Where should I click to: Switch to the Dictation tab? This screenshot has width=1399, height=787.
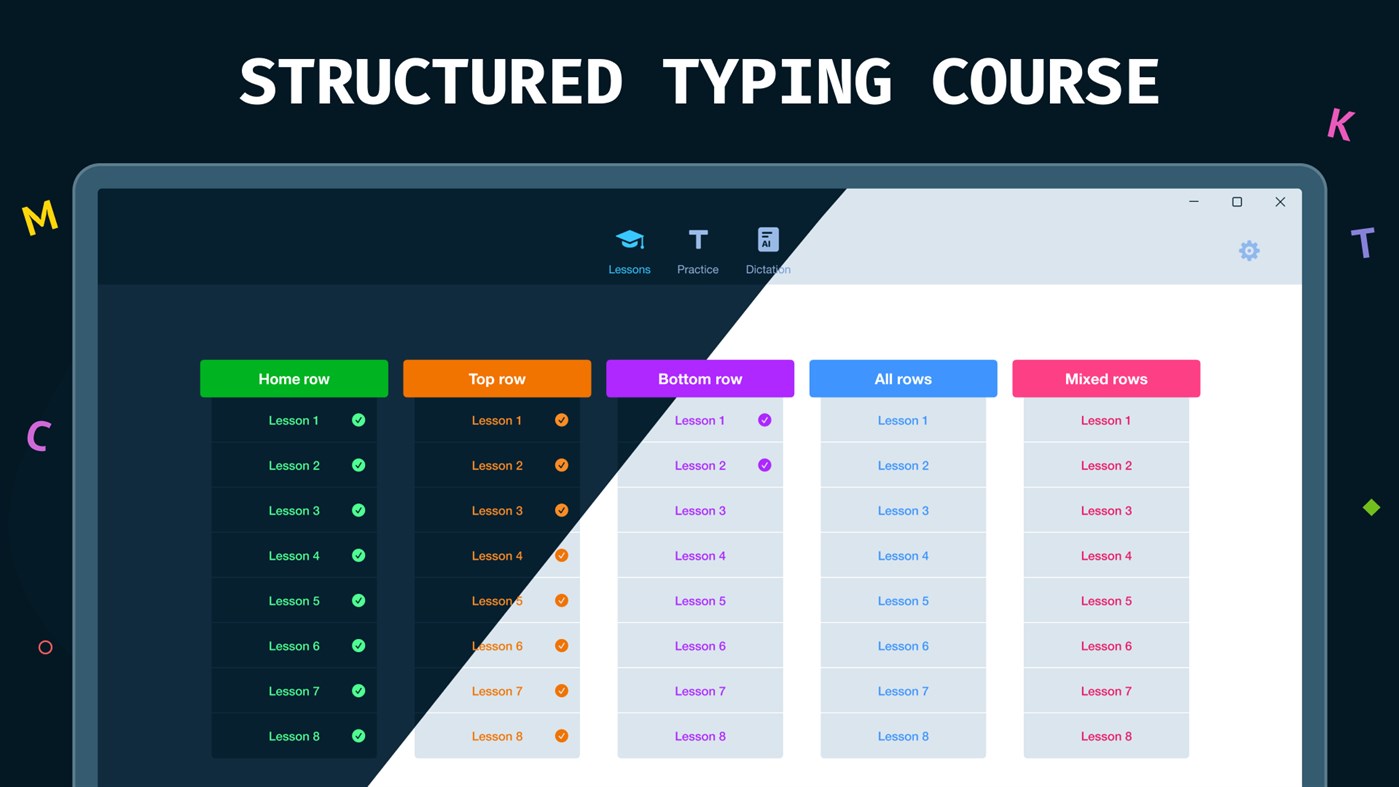[x=766, y=250]
